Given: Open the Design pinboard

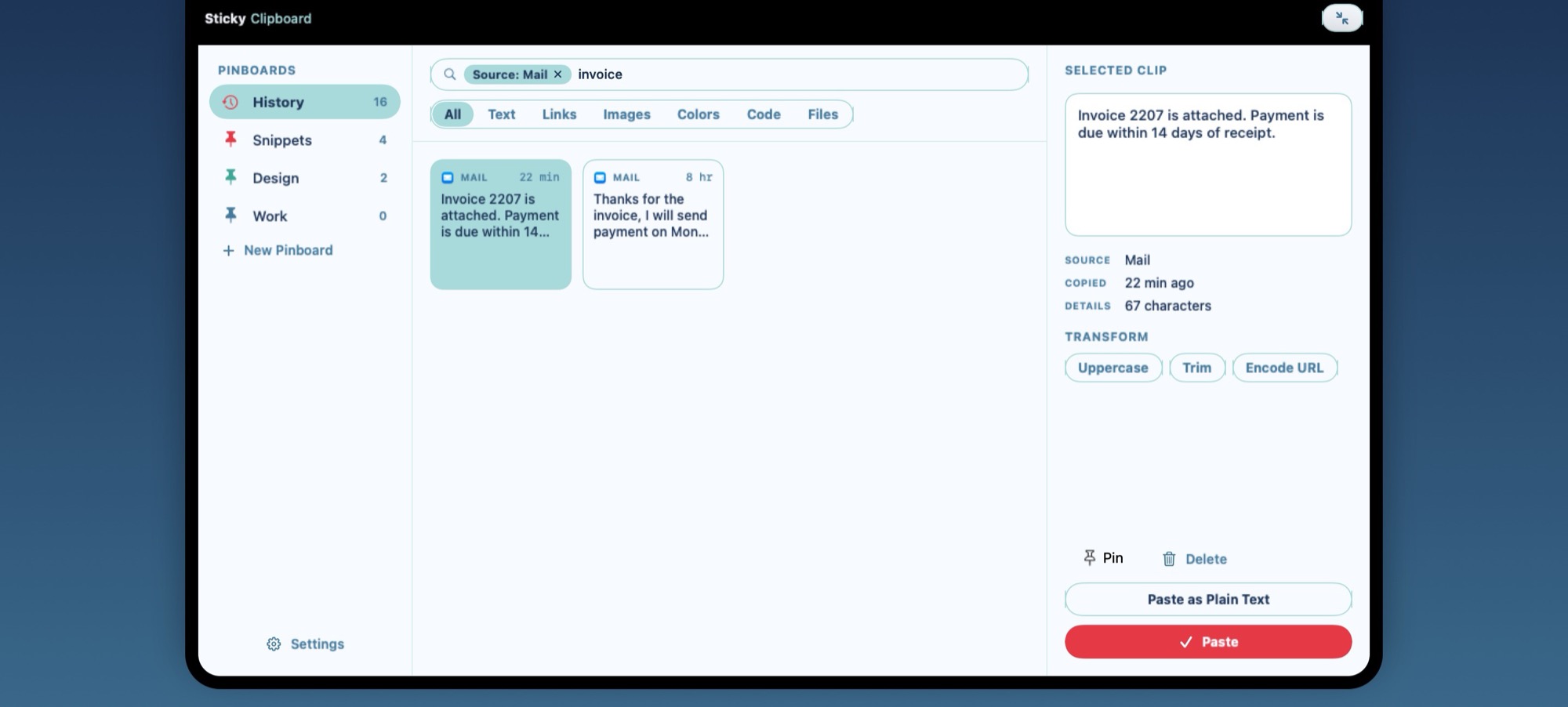Looking at the screenshot, I should point(305,177).
